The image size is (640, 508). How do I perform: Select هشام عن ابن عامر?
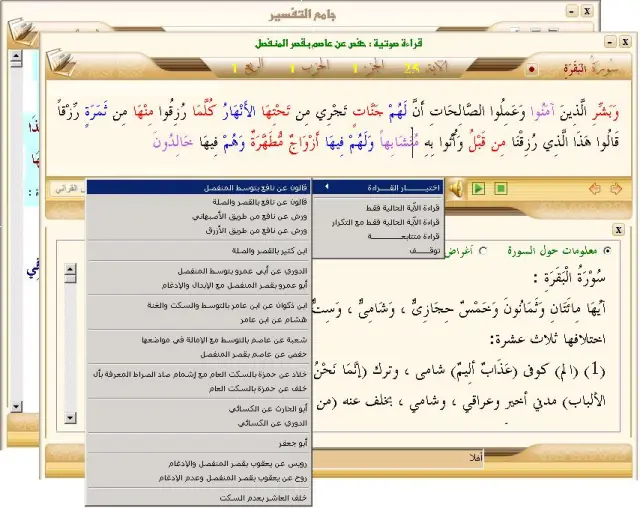coord(199,320)
